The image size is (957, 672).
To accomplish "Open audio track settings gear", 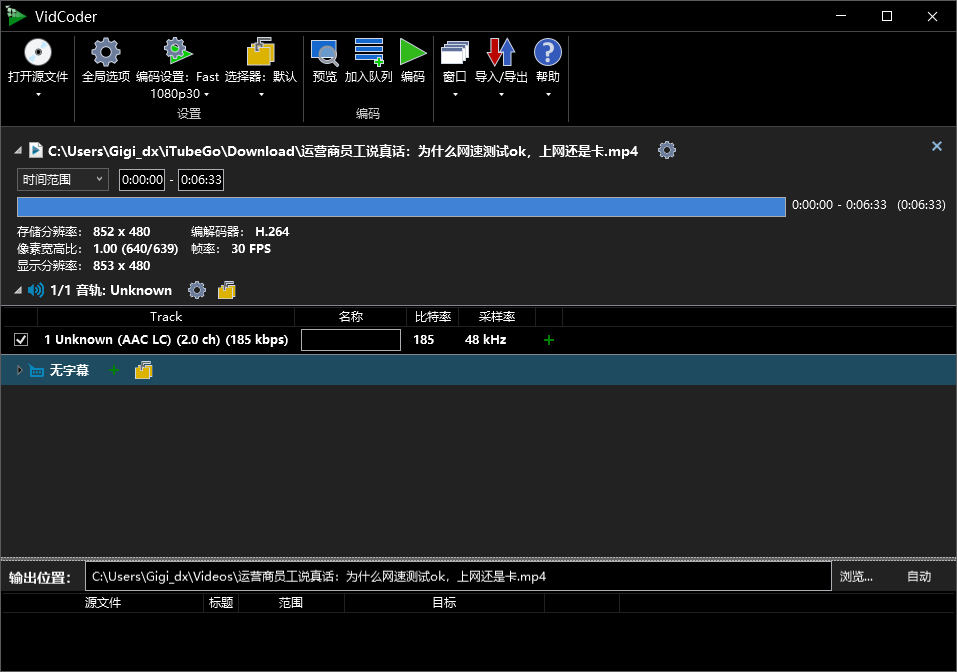I will (x=197, y=290).
